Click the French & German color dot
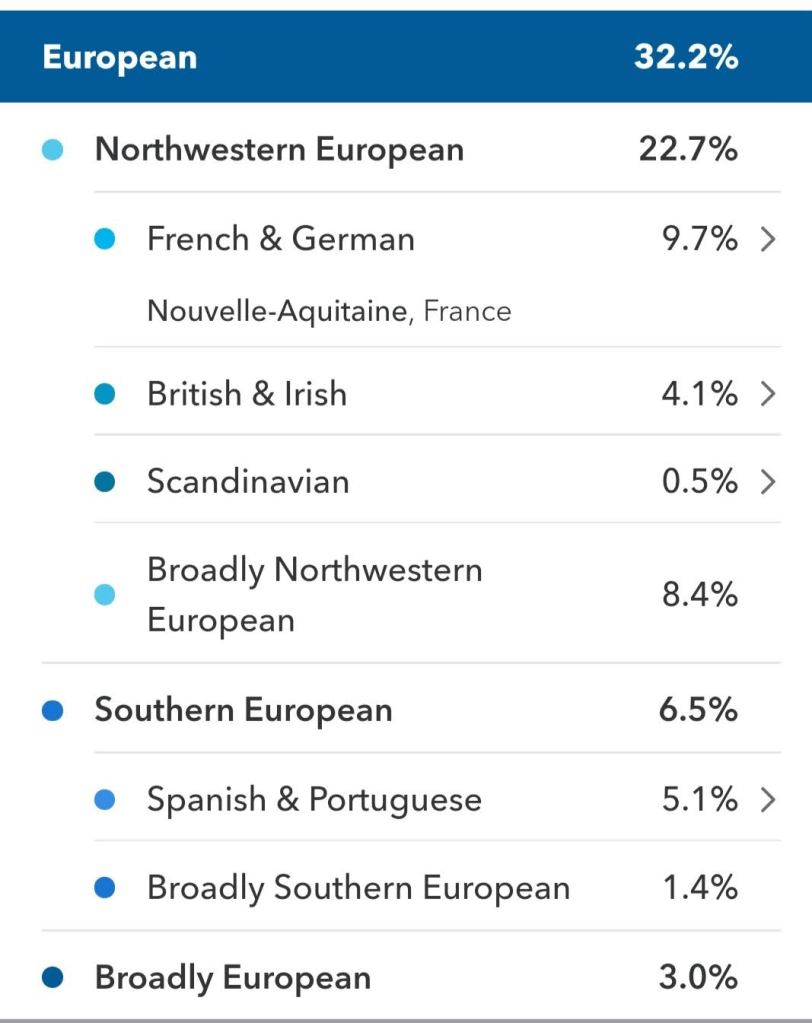Viewport: 812px width, 1023px height. pos(105,240)
